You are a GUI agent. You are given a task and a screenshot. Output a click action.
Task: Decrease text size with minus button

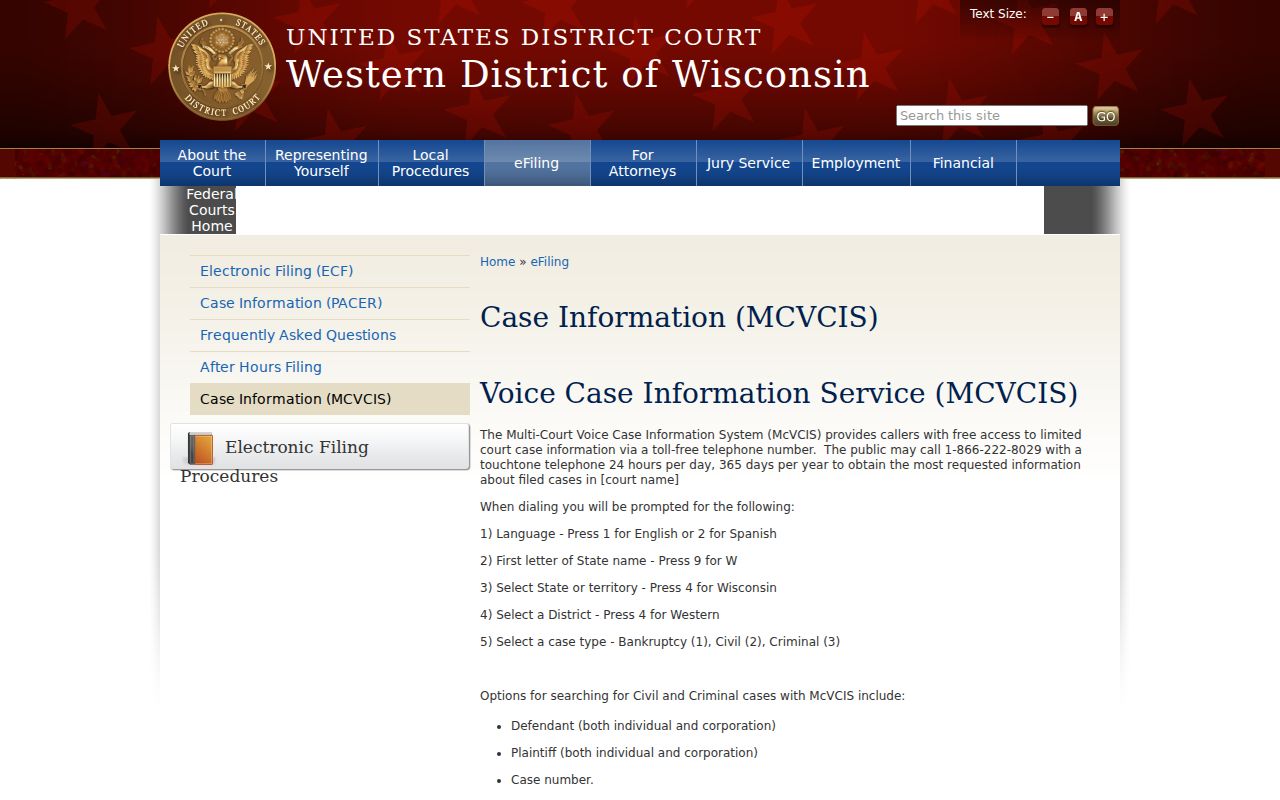tap(1050, 16)
